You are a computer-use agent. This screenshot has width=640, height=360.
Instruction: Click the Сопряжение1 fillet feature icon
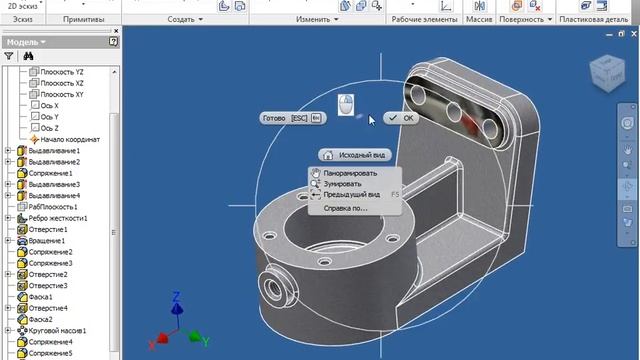click(22, 173)
